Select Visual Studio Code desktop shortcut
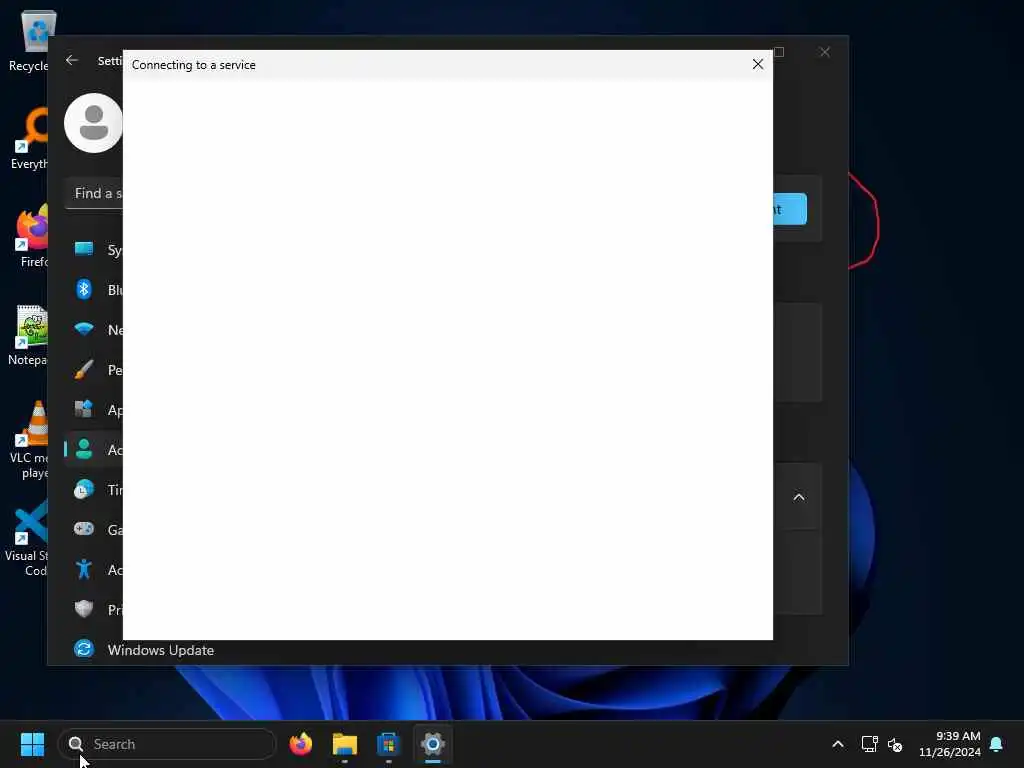This screenshot has height=768, width=1024. [x=26, y=538]
